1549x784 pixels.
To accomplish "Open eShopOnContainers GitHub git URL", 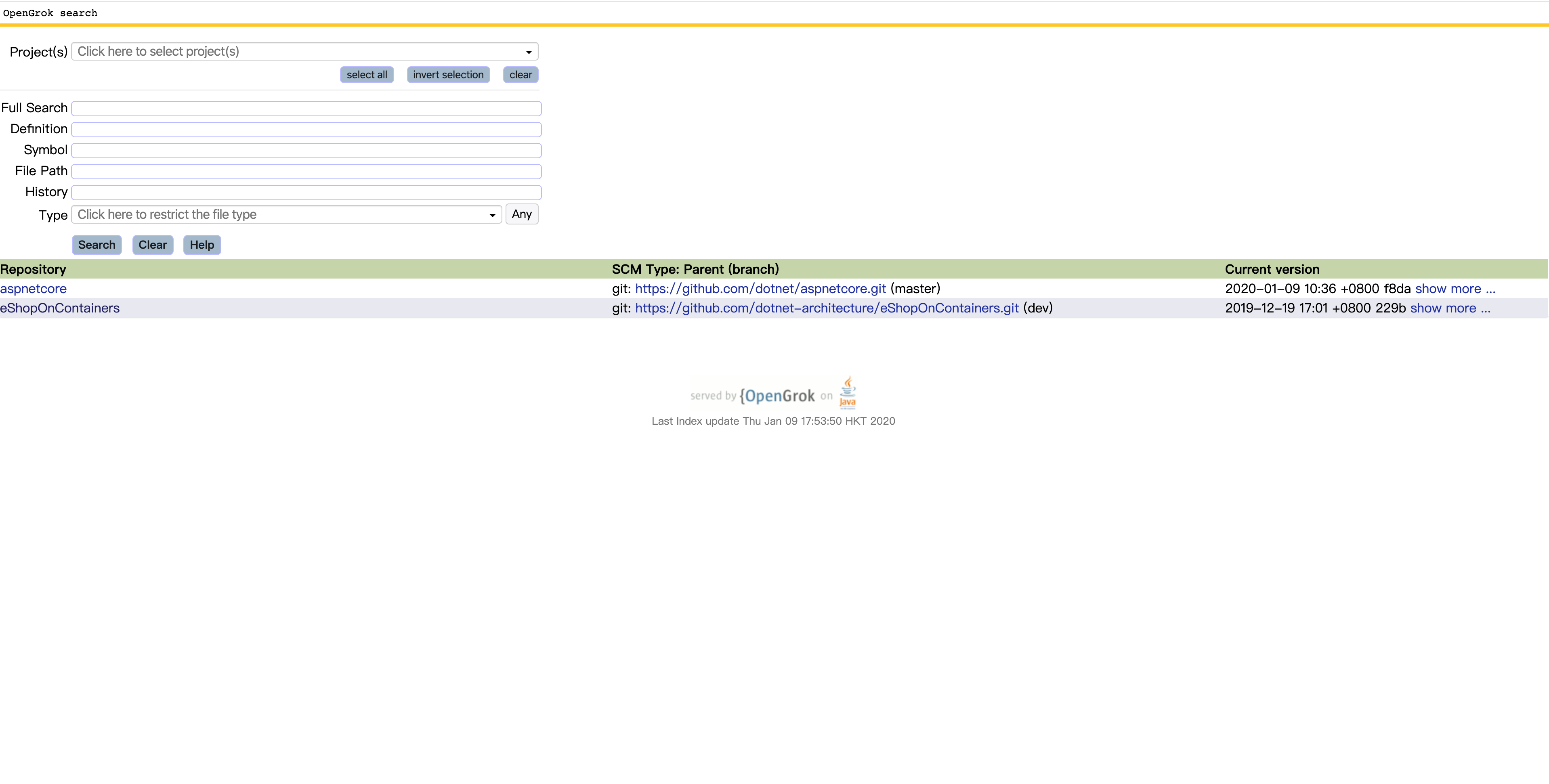I will click(826, 308).
